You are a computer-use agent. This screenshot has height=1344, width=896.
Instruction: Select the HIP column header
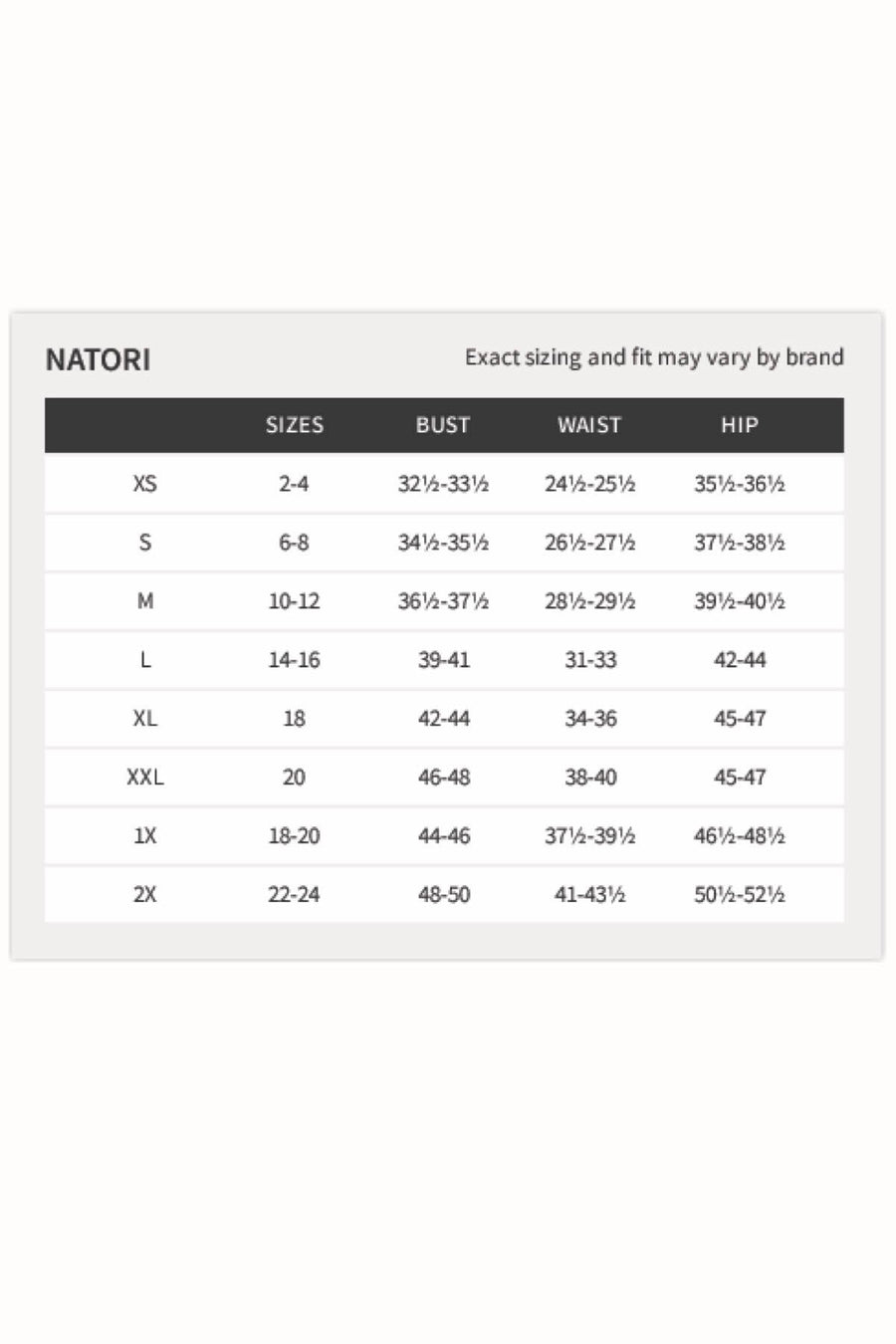[740, 425]
